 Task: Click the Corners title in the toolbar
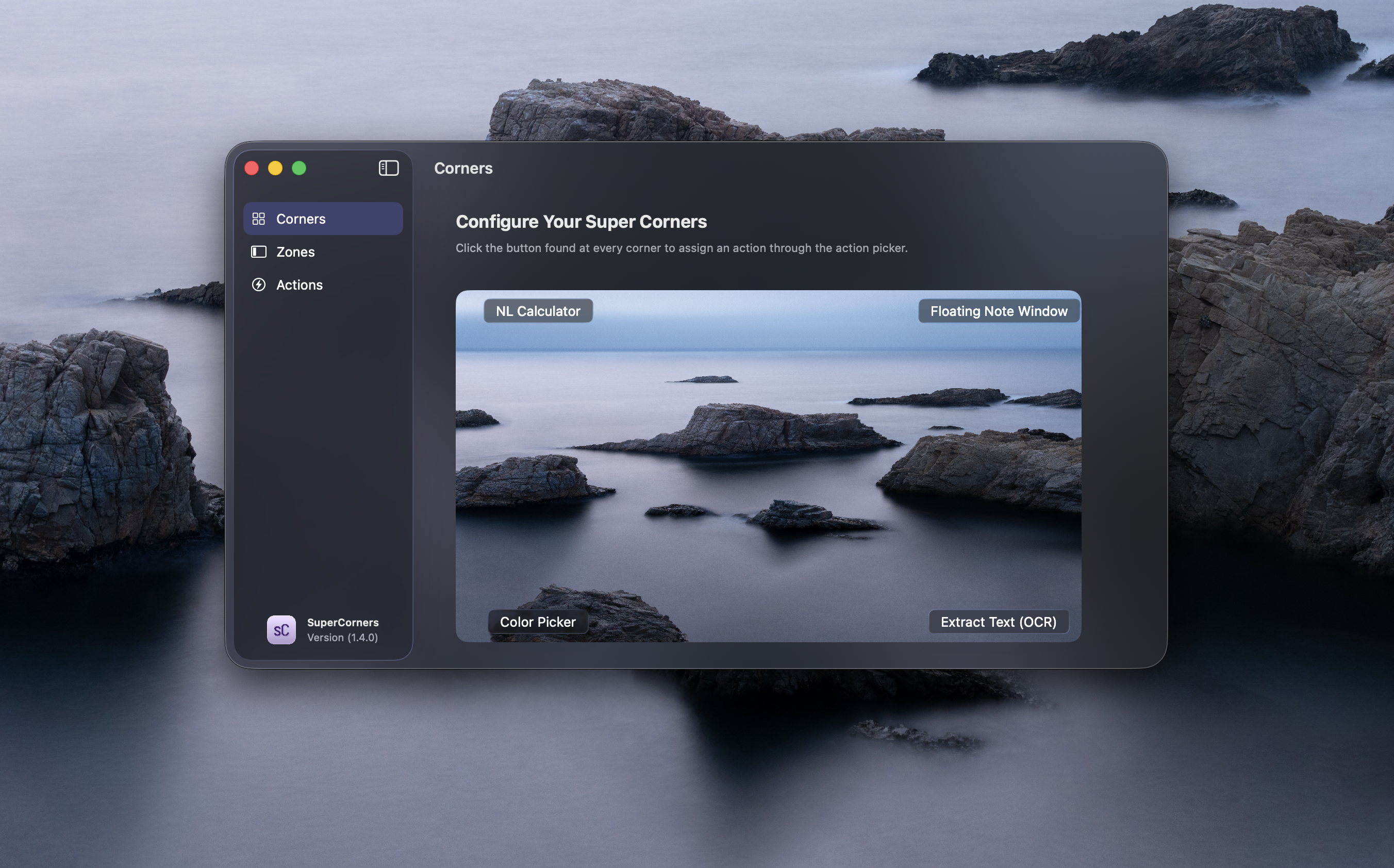pos(463,168)
